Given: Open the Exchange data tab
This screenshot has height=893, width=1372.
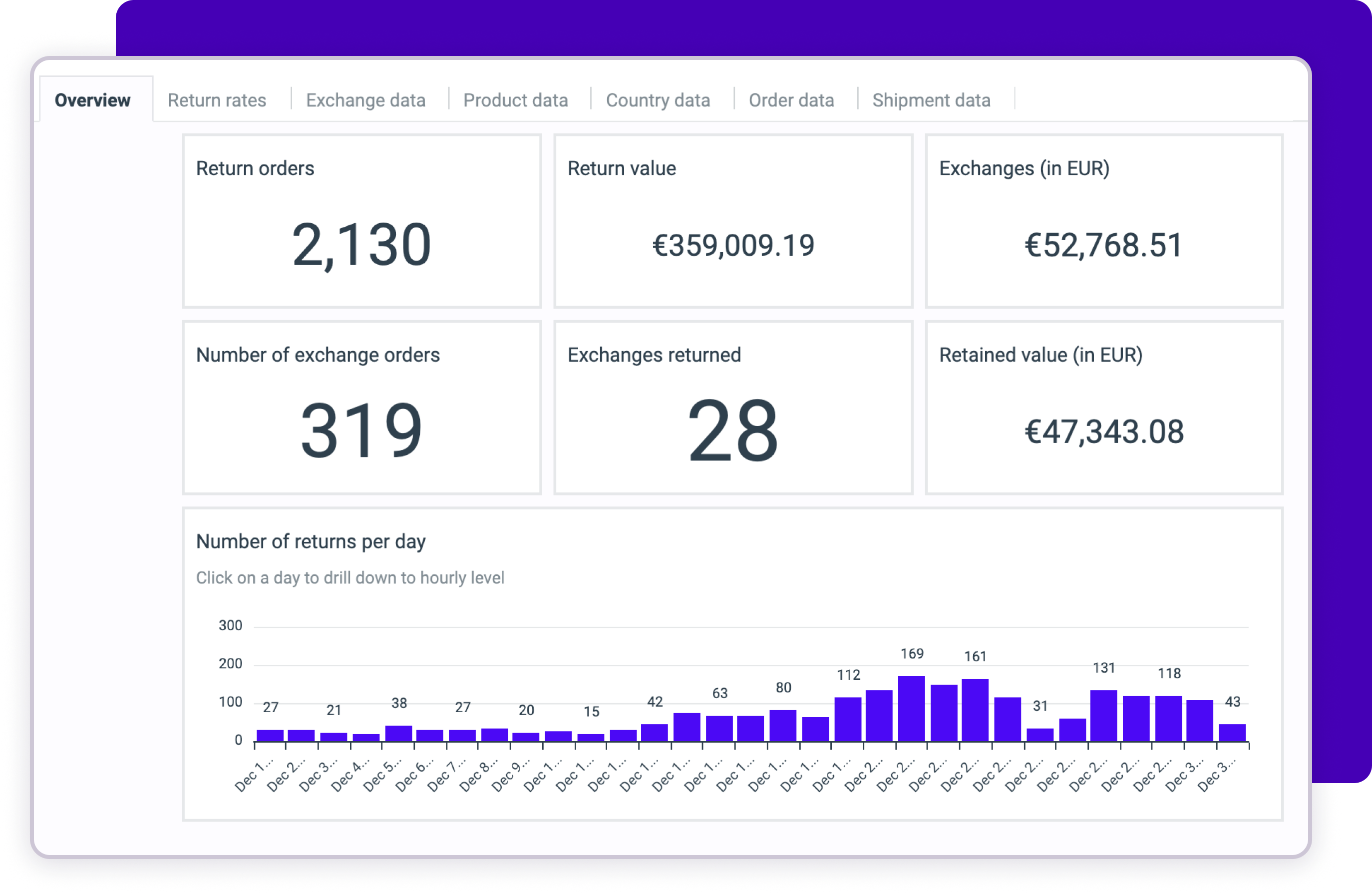Looking at the screenshot, I should (365, 100).
